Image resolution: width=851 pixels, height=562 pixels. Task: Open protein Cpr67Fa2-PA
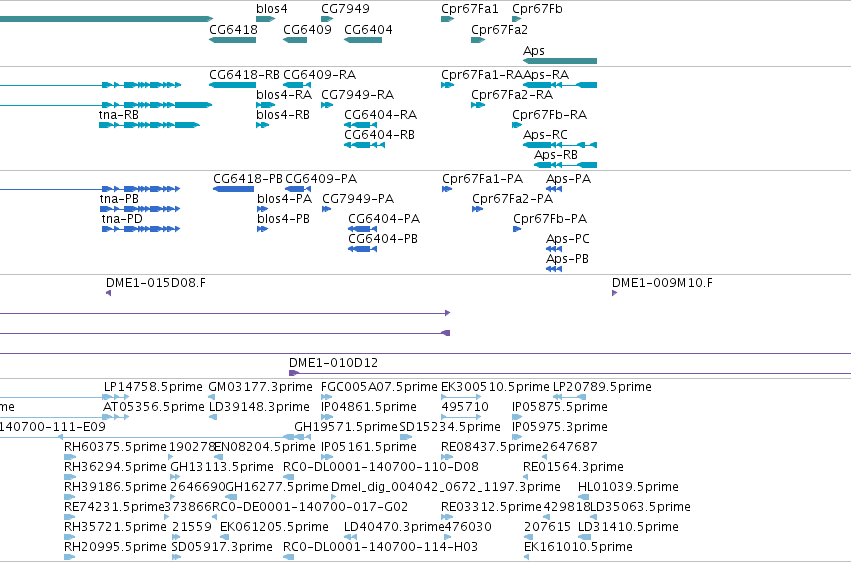(x=512, y=199)
